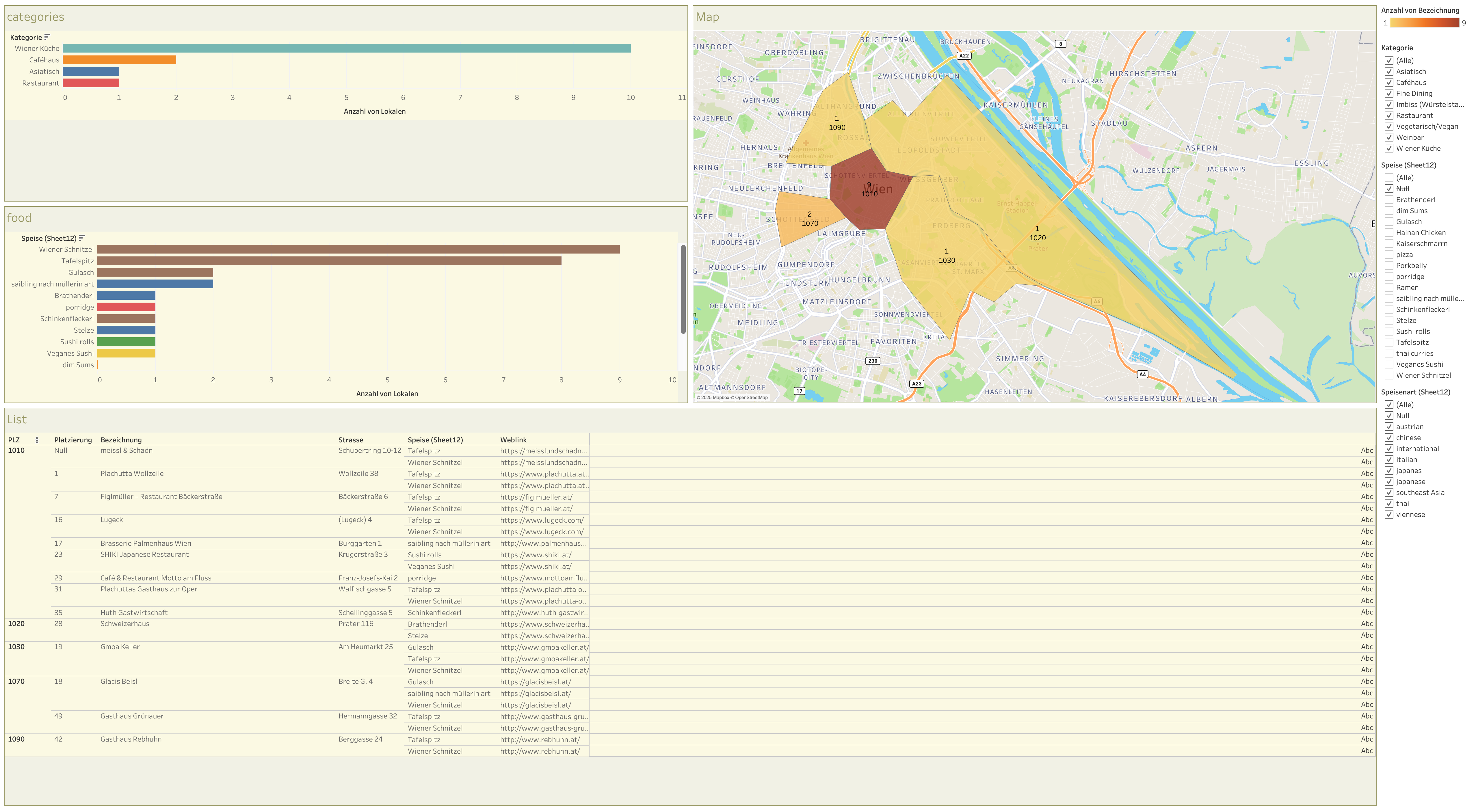Enable the Tafelspitz dish filter checkbox
The image size is (1476, 812).
[x=1389, y=342]
